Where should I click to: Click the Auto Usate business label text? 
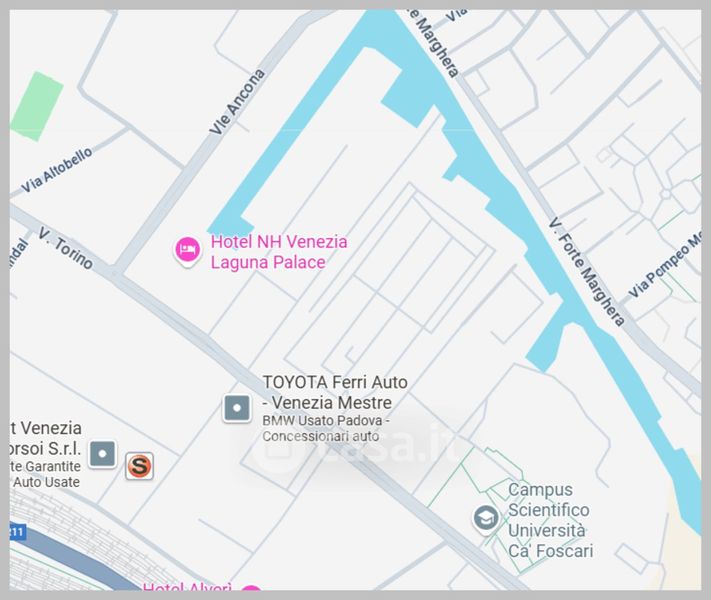pyautogui.click(x=46, y=482)
